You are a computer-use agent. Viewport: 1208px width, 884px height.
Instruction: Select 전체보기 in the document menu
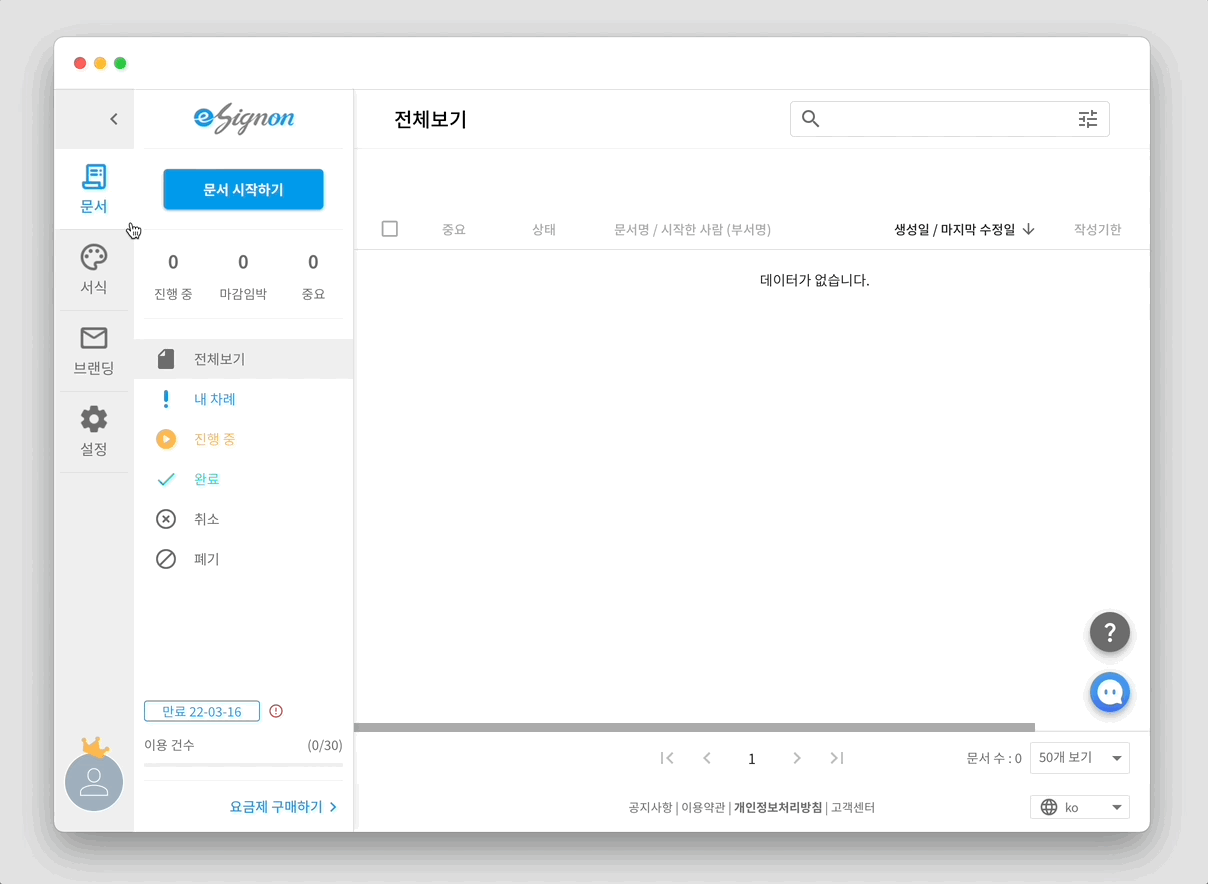coord(243,359)
